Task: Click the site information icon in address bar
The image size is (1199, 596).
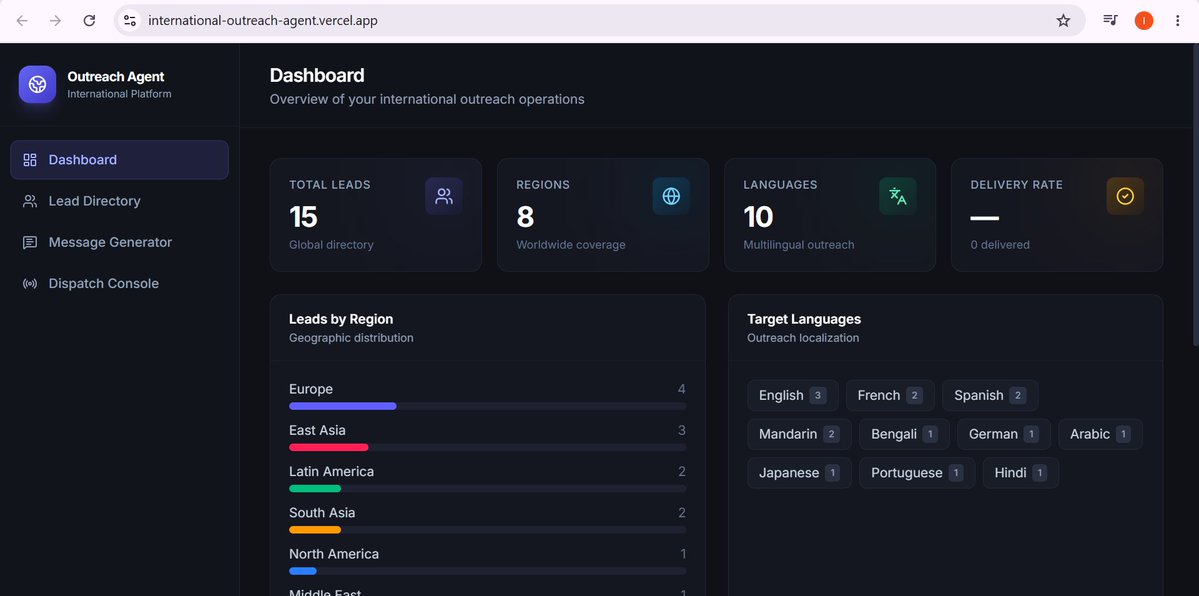Action: [x=129, y=21]
